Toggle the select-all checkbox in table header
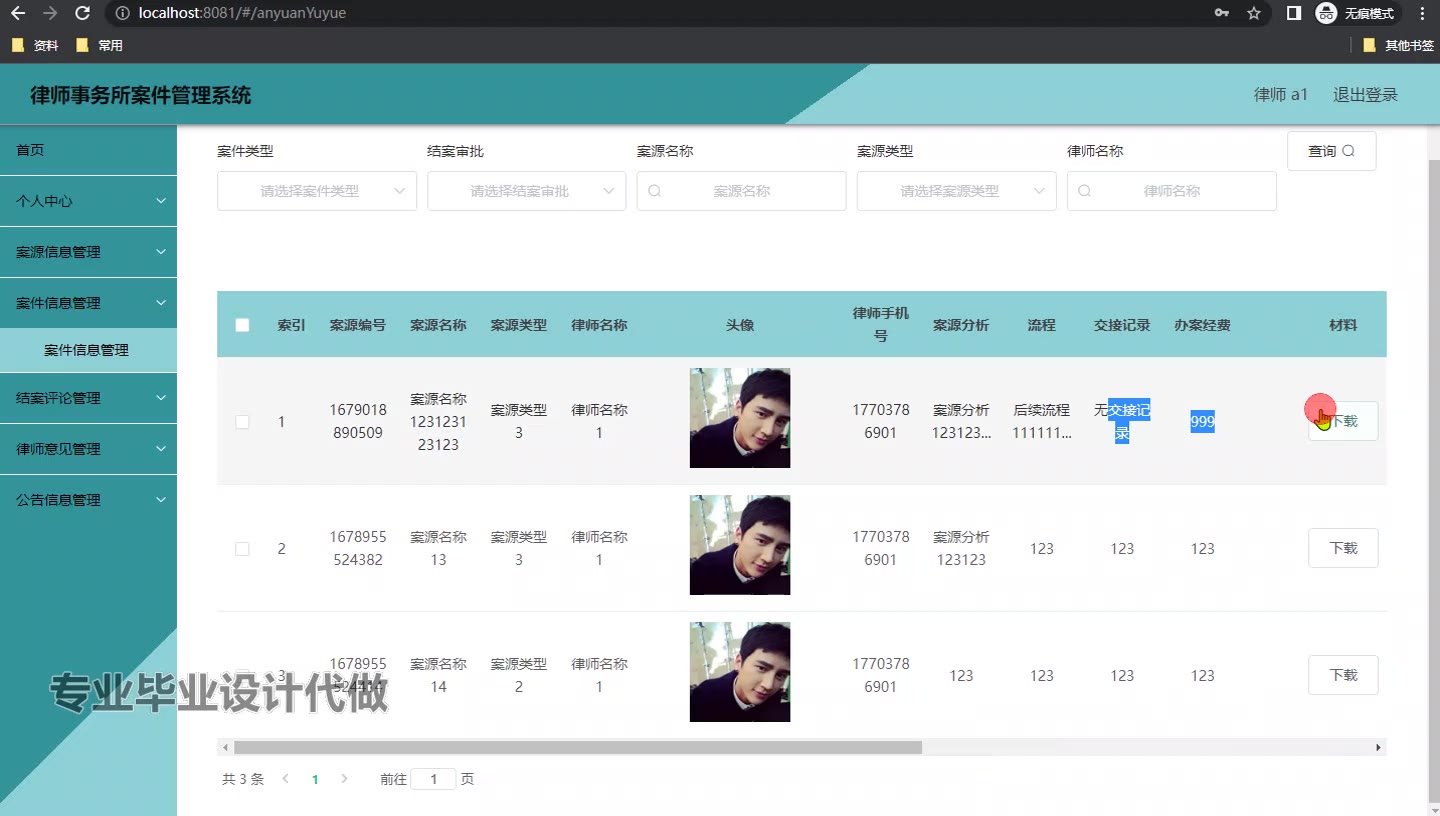Viewport: 1440px width, 816px height. [x=242, y=325]
